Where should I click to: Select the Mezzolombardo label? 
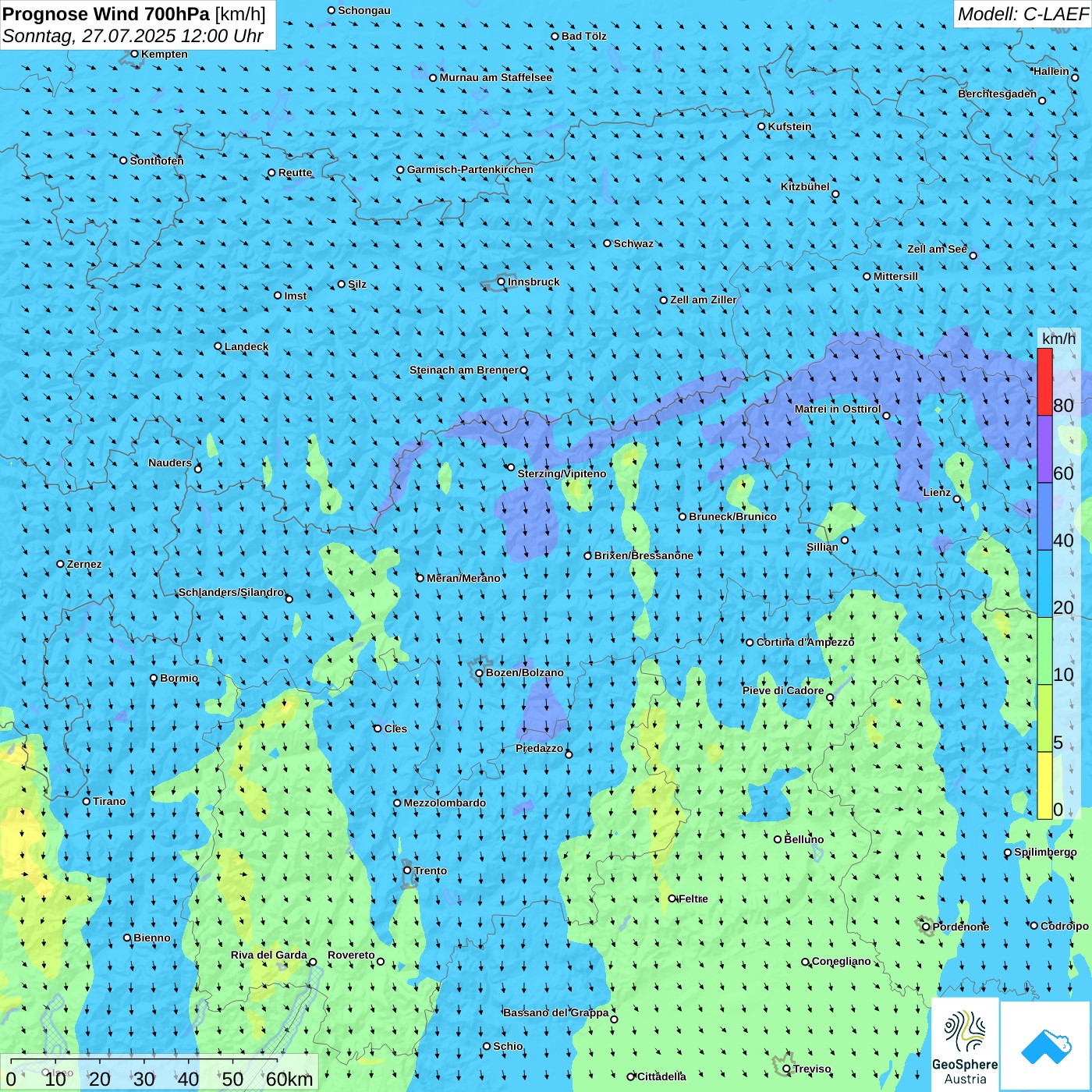click(x=445, y=803)
